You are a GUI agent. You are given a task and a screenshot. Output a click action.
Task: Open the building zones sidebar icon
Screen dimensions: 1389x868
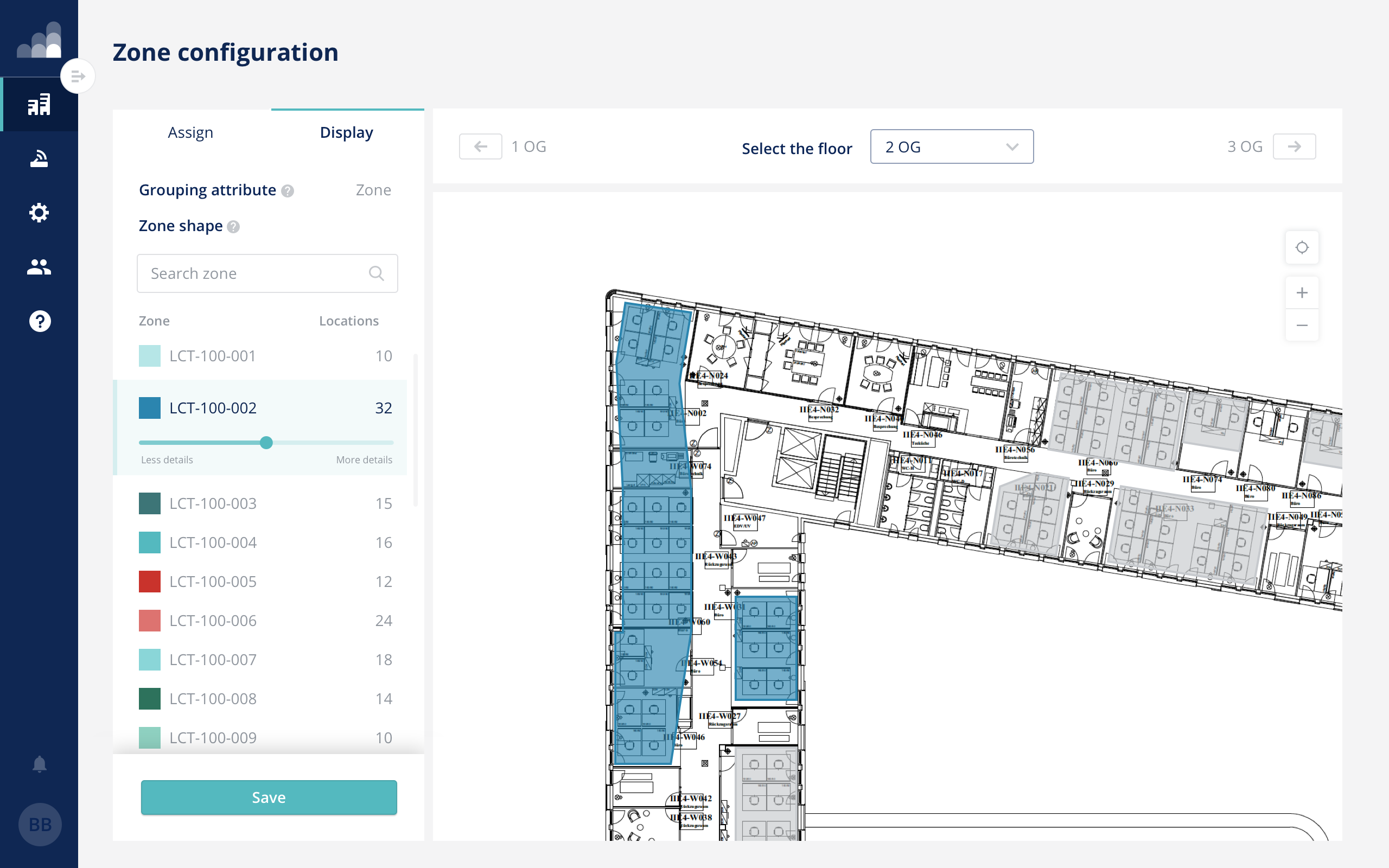coord(39,105)
